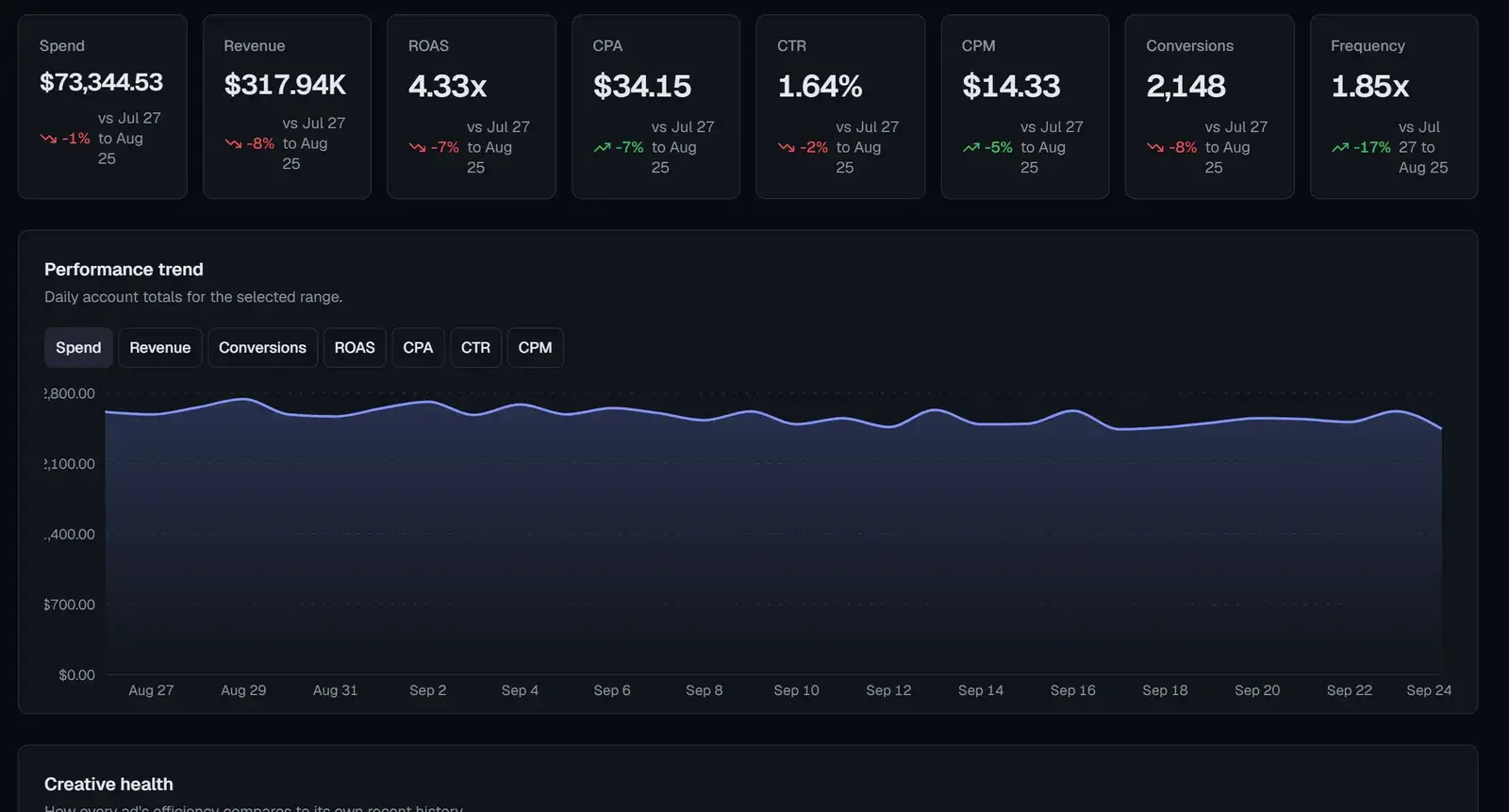Click the $0.00 y-axis label
The height and width of the screenshot is (812, 1509).
[x=76, y=675]
